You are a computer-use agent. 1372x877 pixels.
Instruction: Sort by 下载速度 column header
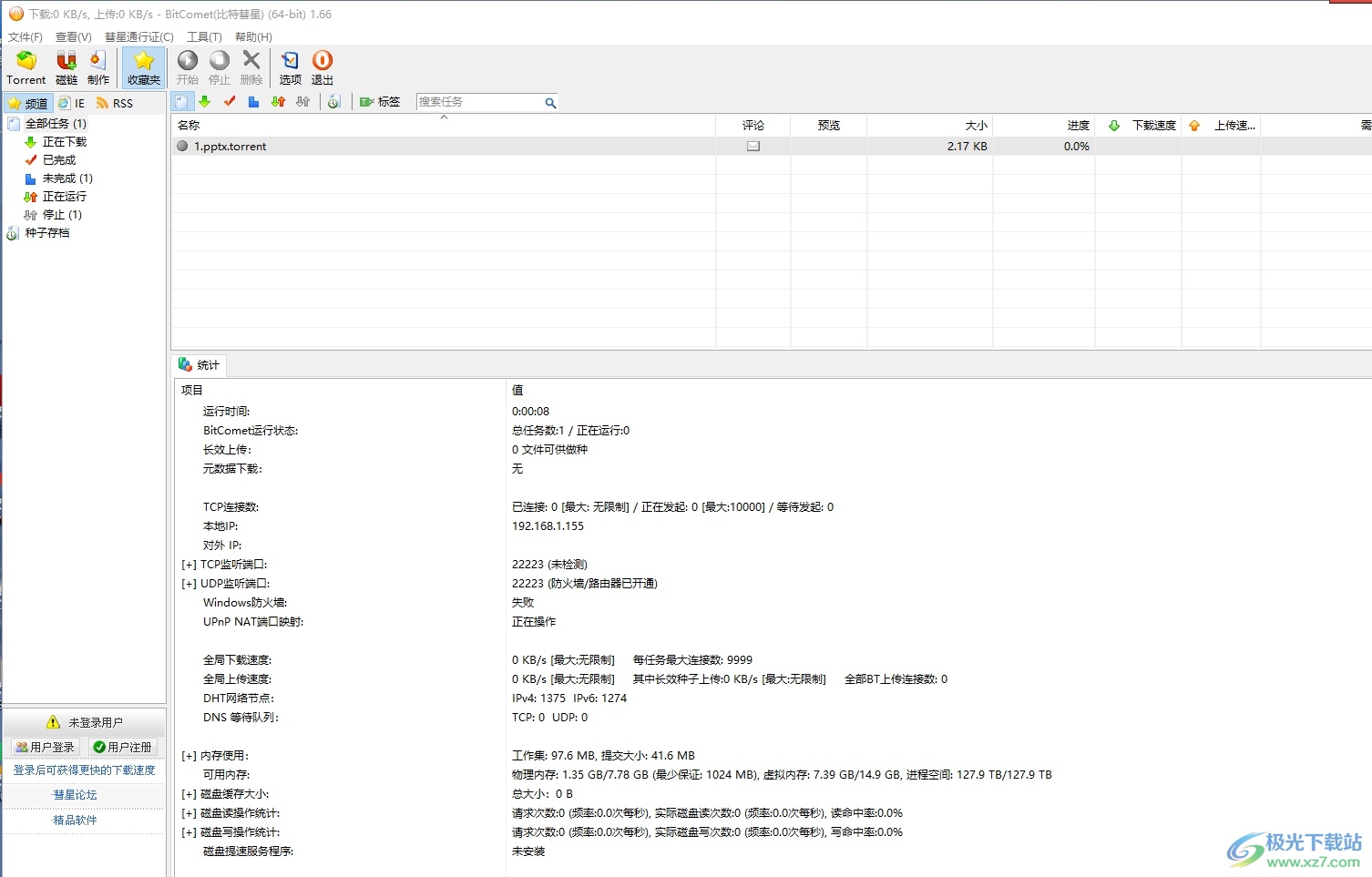pyautogui.click(x=1138, y=125)
